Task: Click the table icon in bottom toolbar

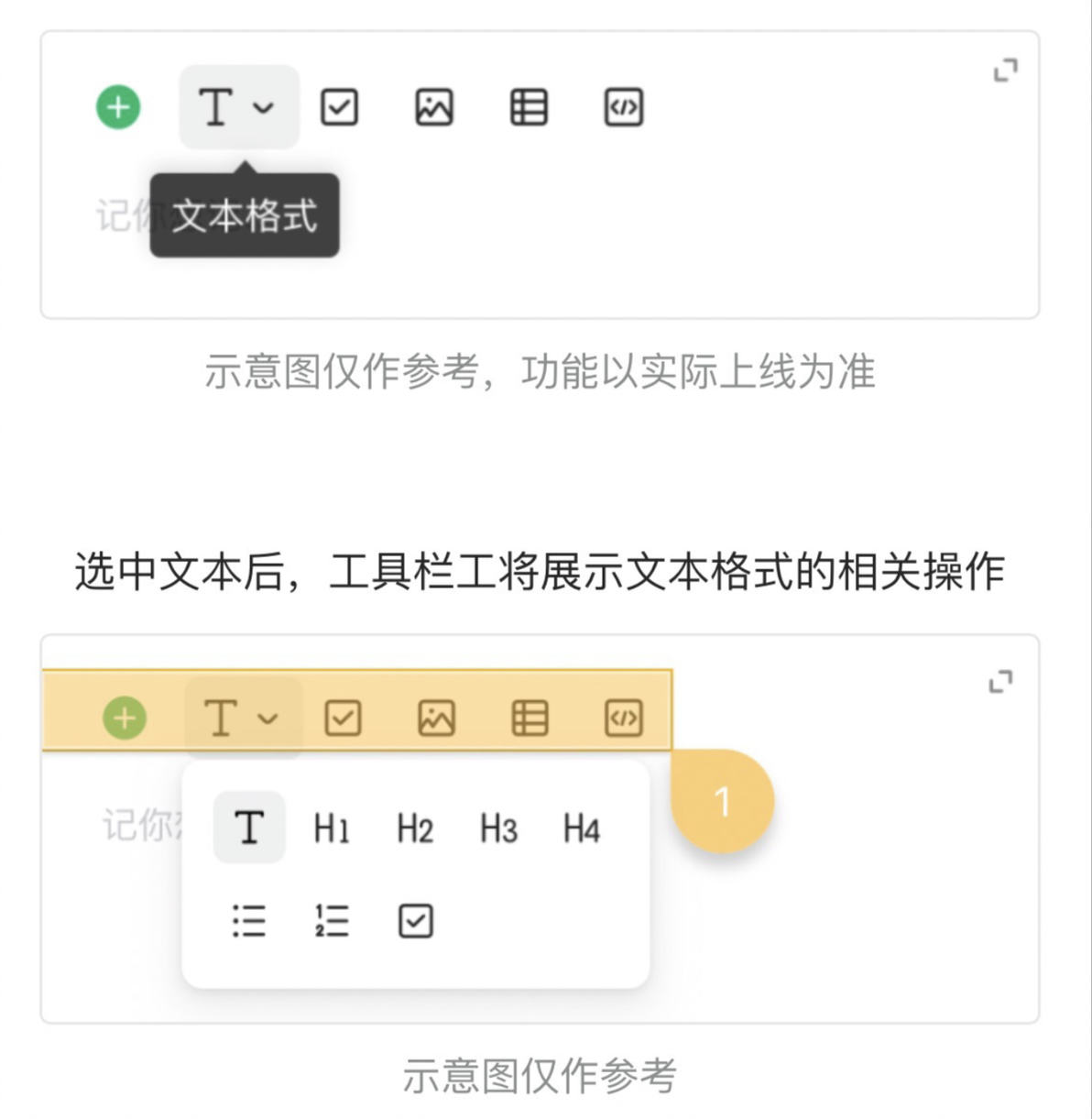Action: coord(530,718)
